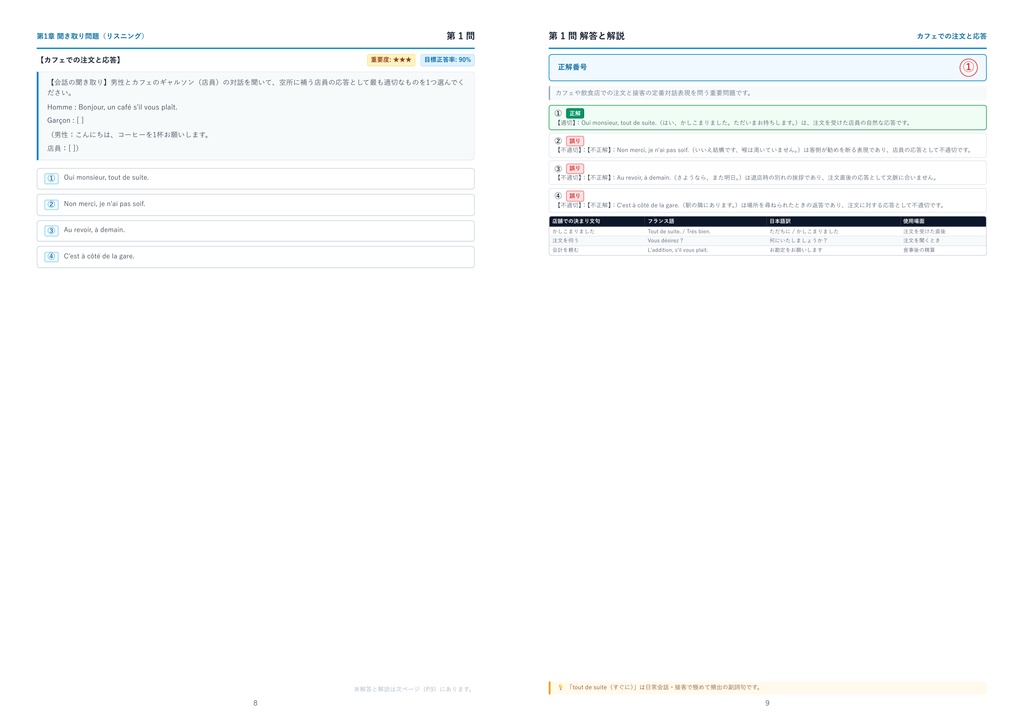
Task: Click the "使用場面" table header
Action: tap(914, 221)
